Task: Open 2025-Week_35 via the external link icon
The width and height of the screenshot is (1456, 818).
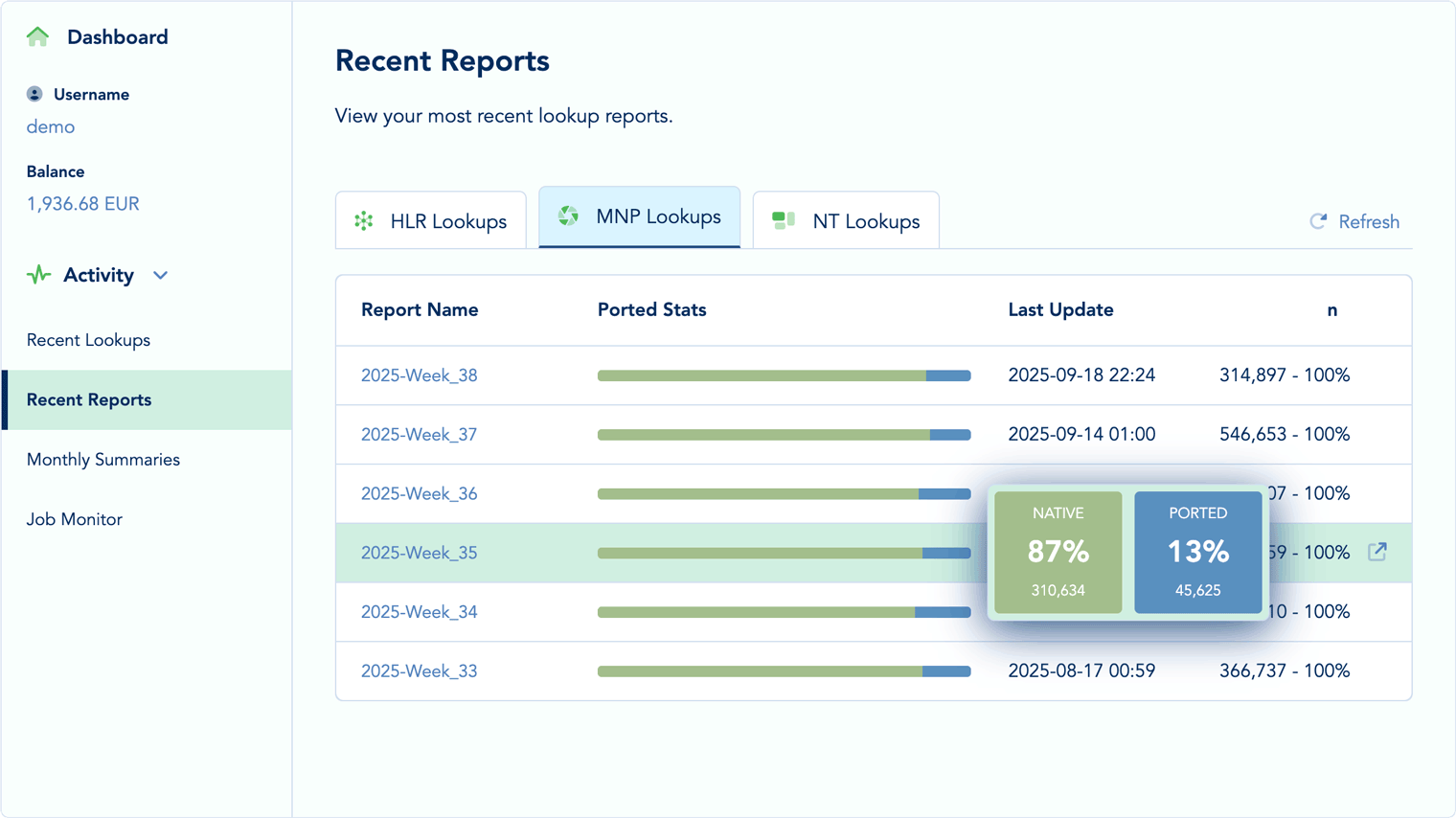Action: tap(1377, 552)
